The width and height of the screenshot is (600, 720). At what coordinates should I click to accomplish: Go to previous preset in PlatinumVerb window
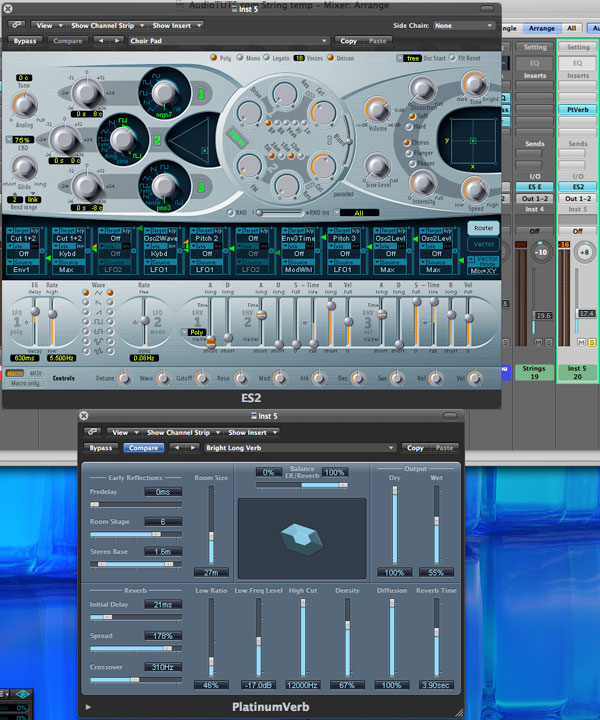(177, 448)
